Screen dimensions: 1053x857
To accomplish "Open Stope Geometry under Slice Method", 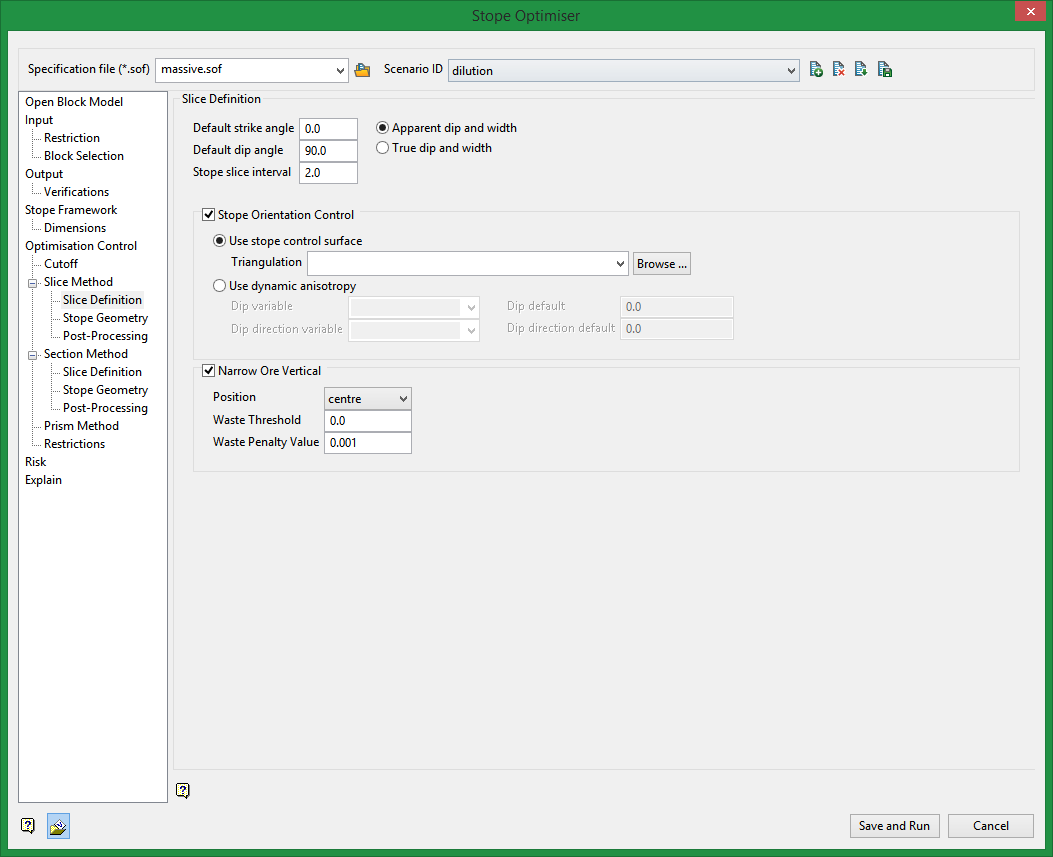I will (x=105, y=318).
